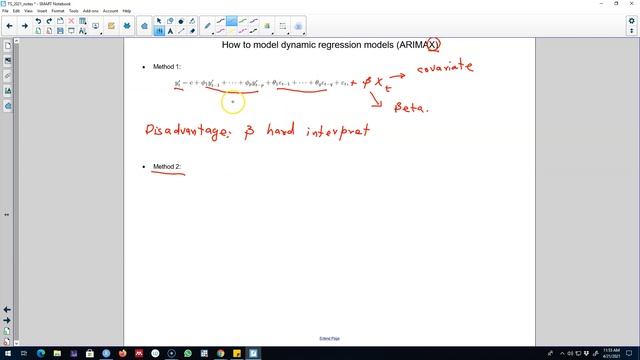Open the pen types icon
Screen dimensions: 640x360
pos(207,26)
